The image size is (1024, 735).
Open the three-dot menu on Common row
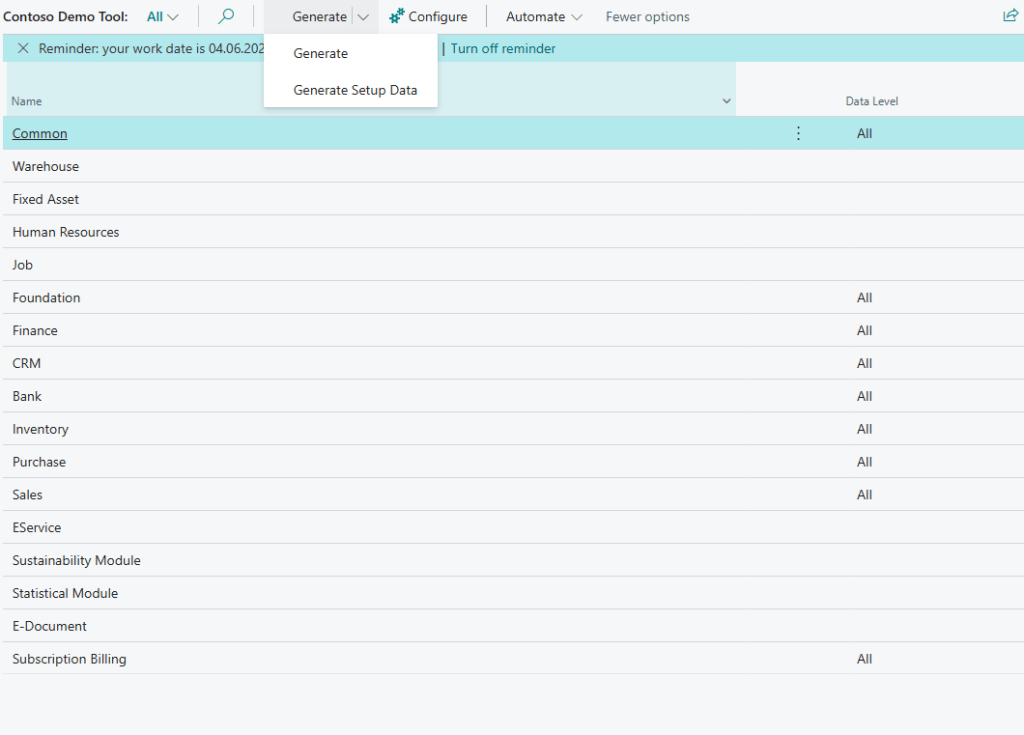coord(798,133)
